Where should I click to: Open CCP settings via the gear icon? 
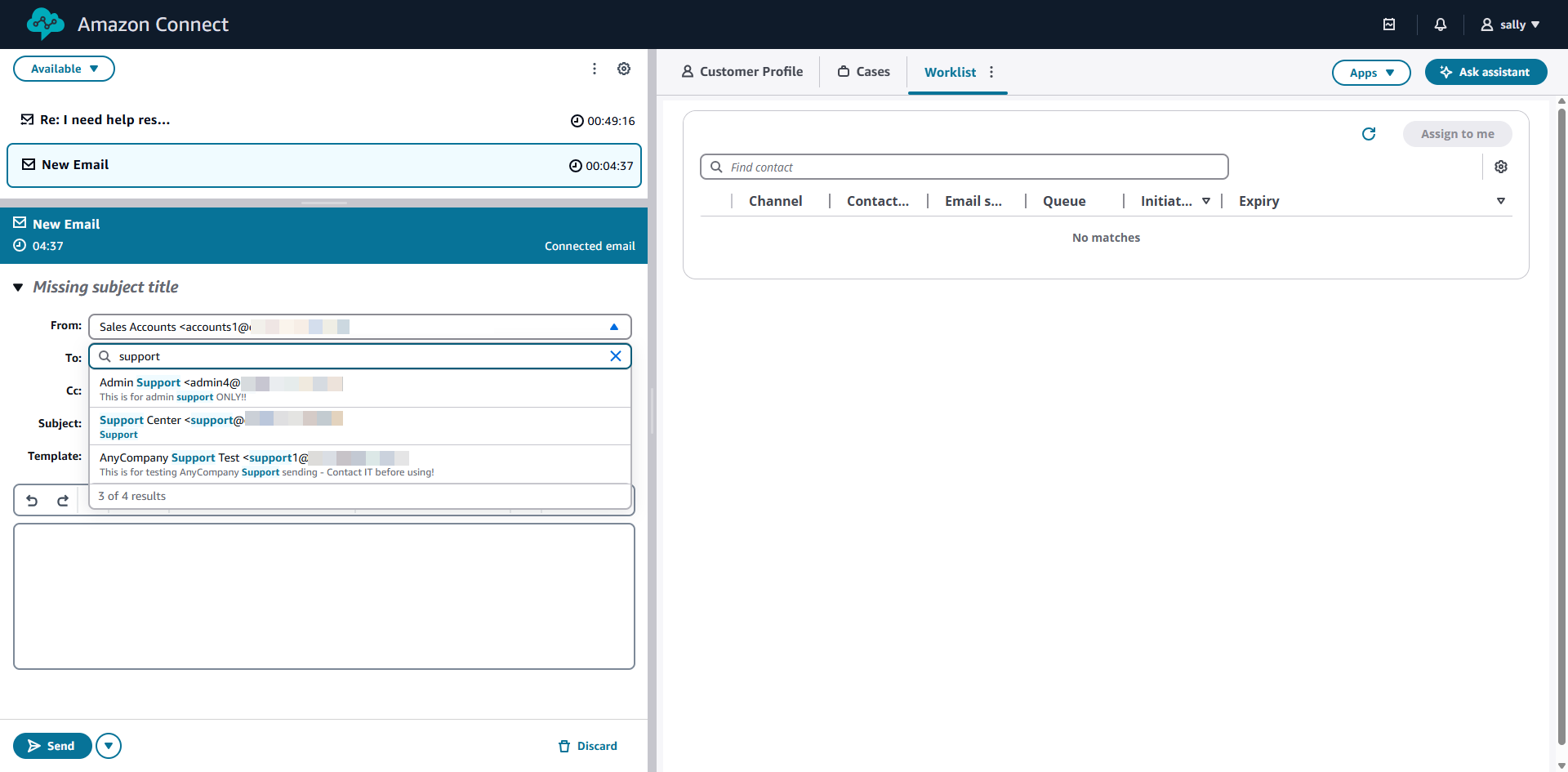coord(625,69)
